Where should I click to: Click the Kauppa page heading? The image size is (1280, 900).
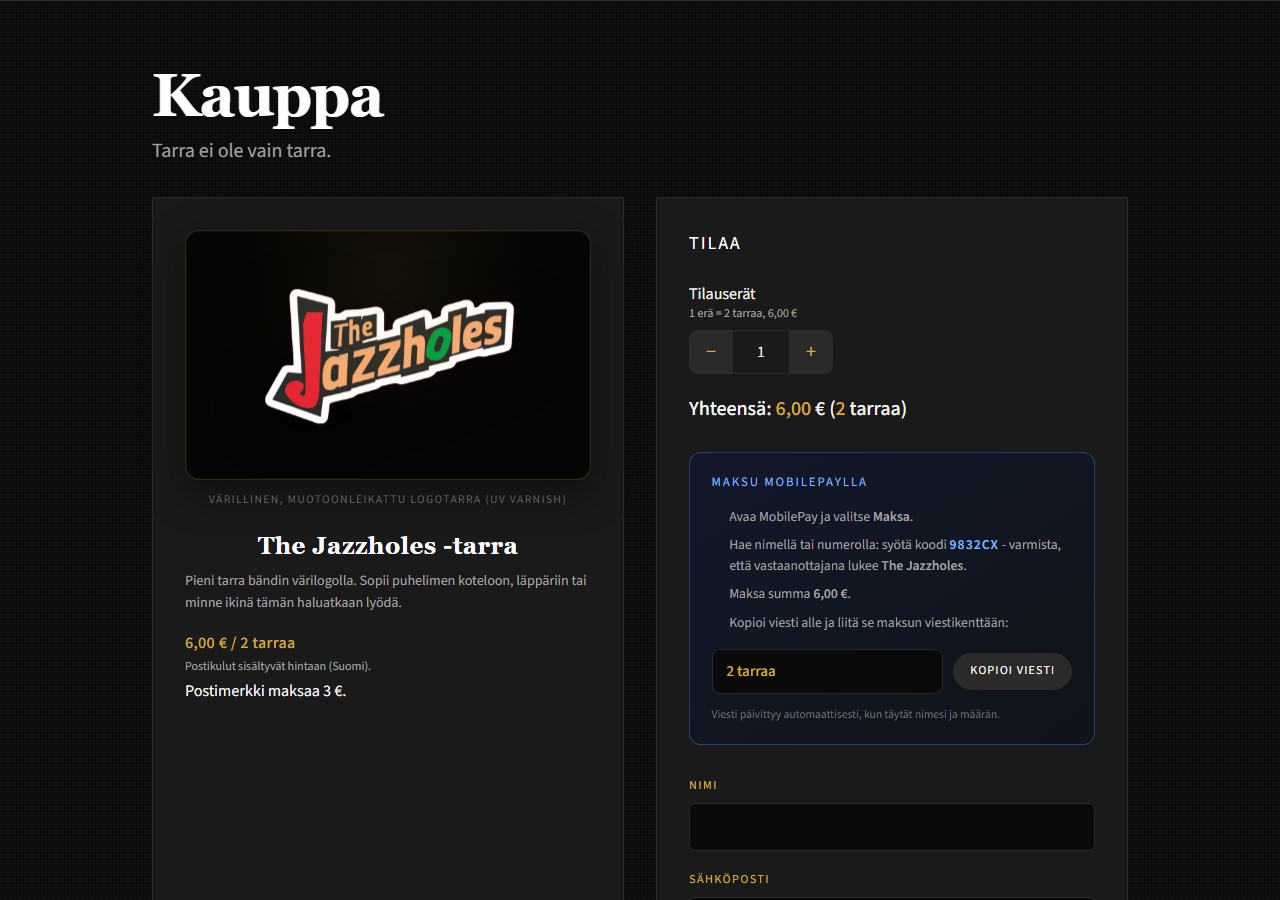(x=268, y=97)
